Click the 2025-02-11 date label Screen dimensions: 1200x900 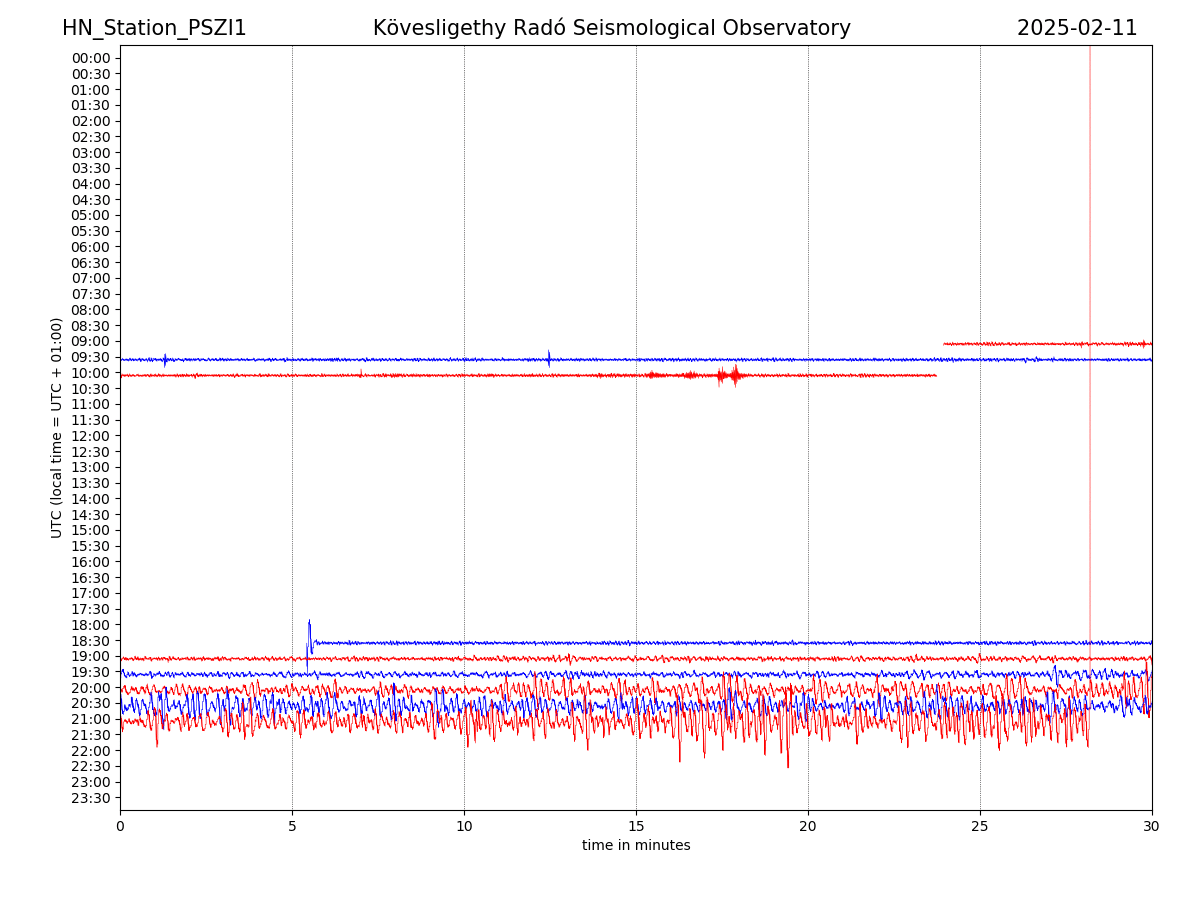click(1076, 28)
